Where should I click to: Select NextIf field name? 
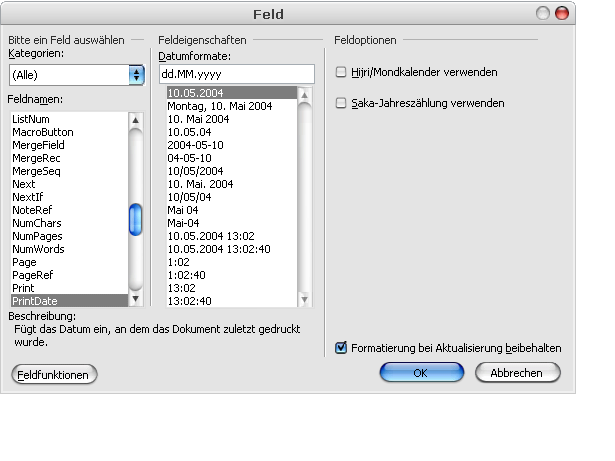tap(69, 197)
